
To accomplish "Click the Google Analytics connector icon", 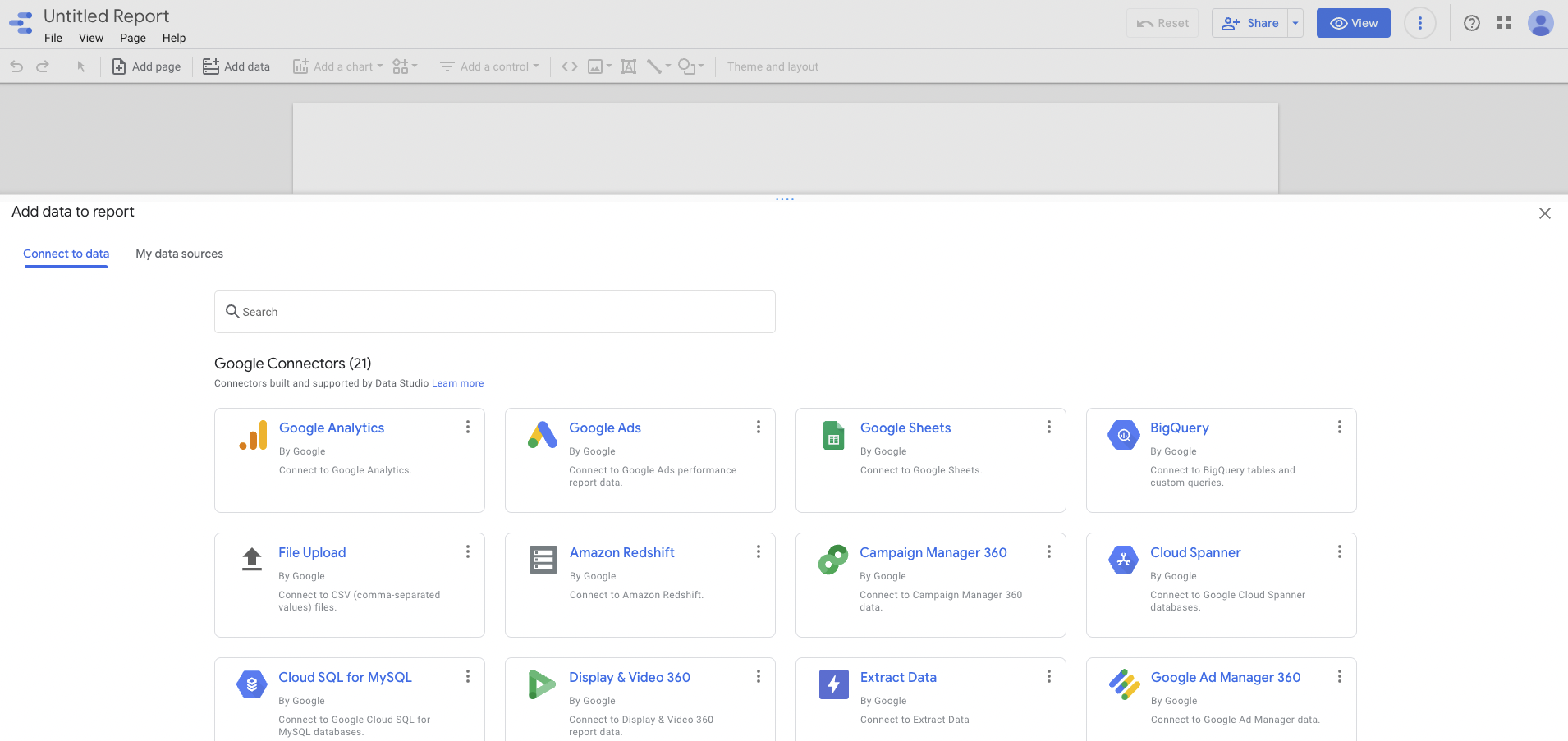I will 254,435.
